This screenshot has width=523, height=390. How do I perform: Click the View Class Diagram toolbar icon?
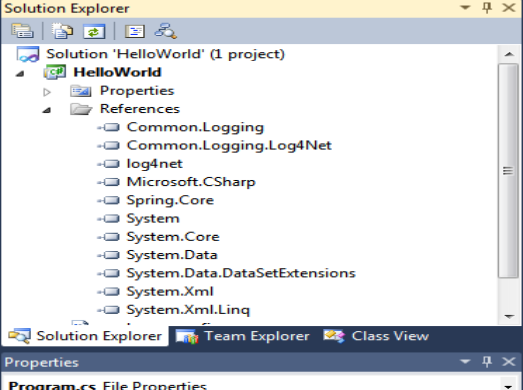click(165, 31)
